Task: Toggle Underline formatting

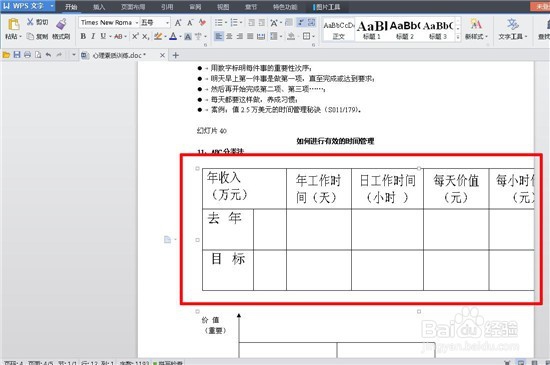Action: (103, 36)
